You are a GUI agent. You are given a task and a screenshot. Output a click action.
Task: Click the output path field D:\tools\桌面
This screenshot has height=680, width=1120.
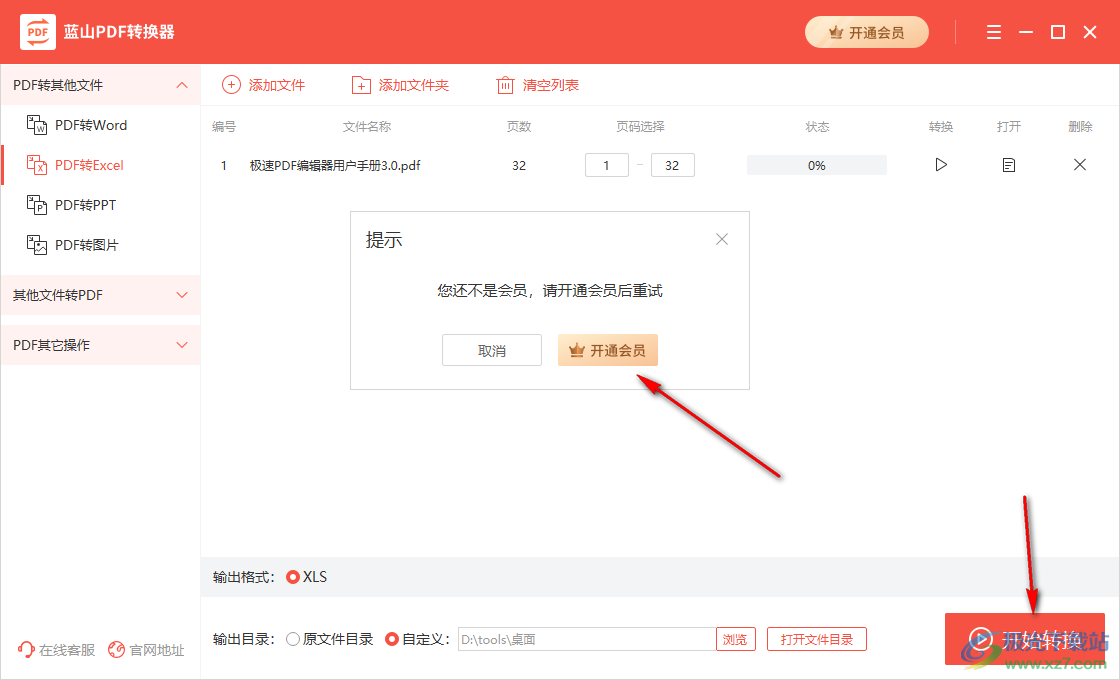coord(586,639)
